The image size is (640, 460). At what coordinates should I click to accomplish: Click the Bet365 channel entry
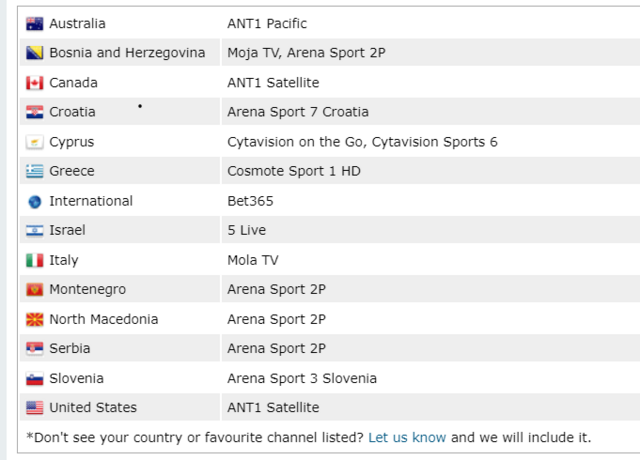pyautogui.click(x=250, y=201)
